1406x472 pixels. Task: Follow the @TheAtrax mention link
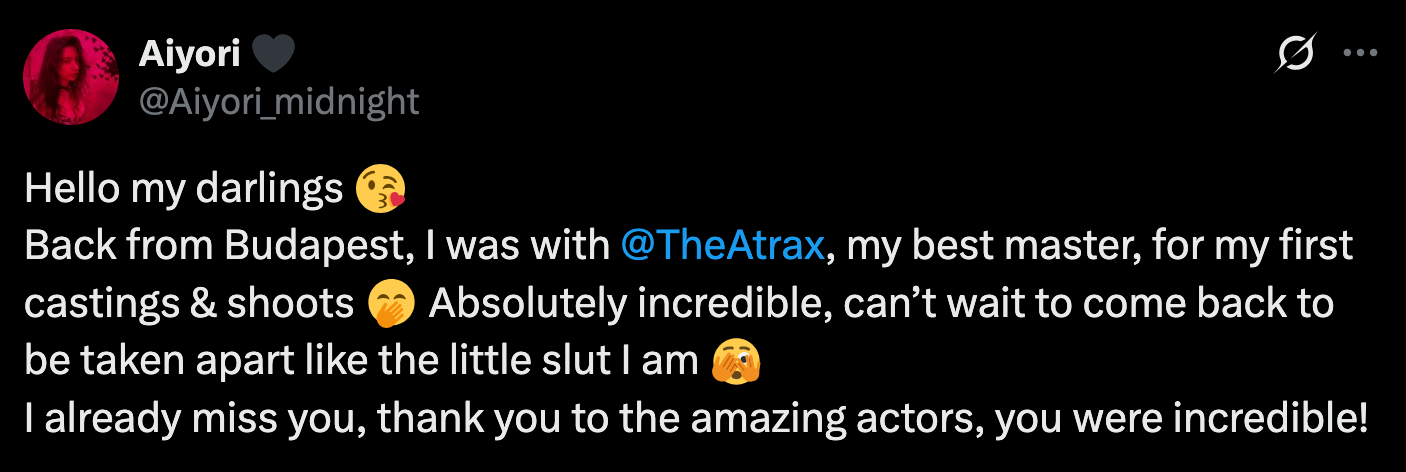click(722, 245)
